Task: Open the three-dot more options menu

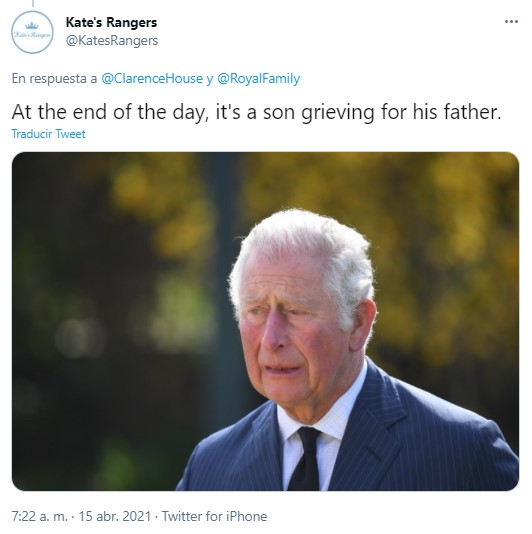Action: pyautogui.click(x=511, y=22)
